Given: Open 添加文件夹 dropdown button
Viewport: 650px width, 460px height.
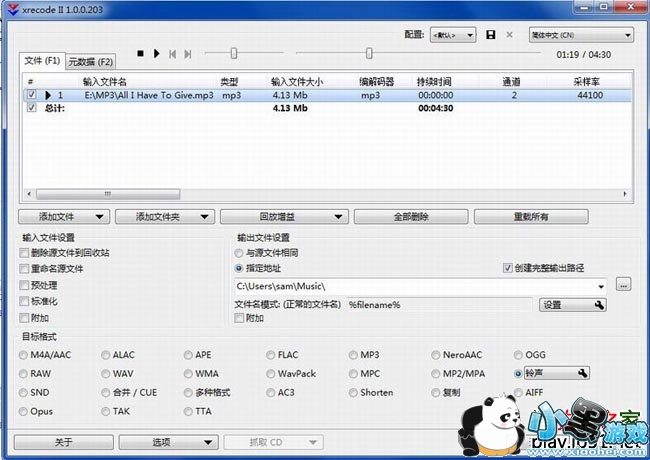Looking at the screenshot, I should tap(165, 217).
